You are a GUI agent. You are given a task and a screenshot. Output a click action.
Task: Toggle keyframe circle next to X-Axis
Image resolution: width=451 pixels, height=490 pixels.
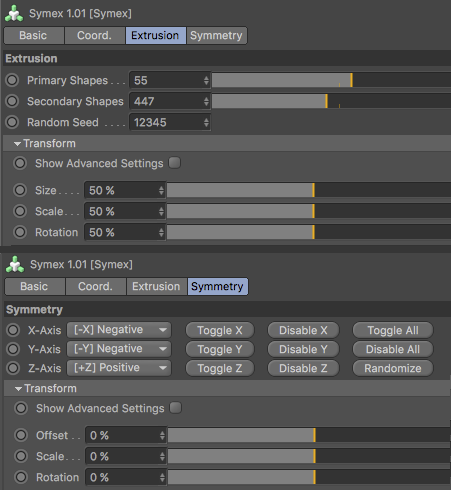tap(13, 330)
